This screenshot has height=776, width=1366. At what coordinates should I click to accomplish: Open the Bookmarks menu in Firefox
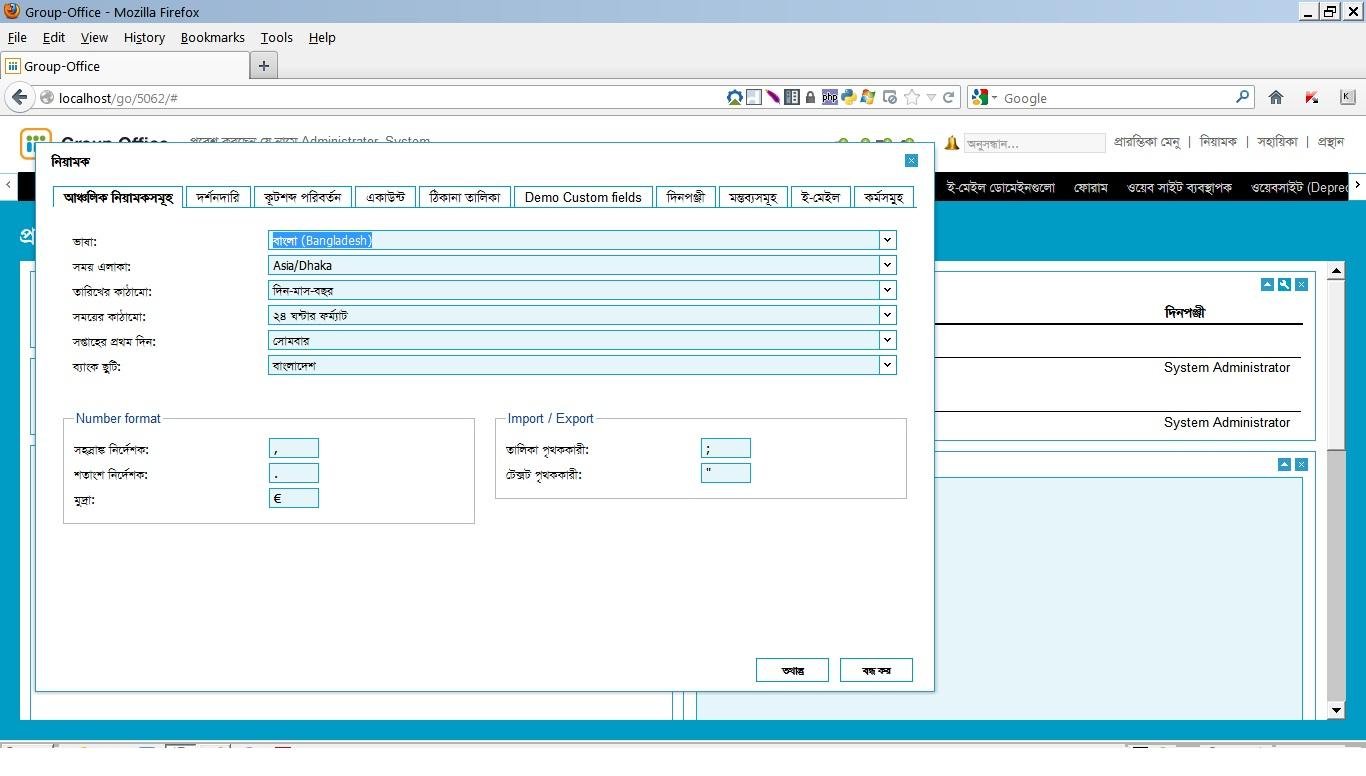tap(212, 38)
